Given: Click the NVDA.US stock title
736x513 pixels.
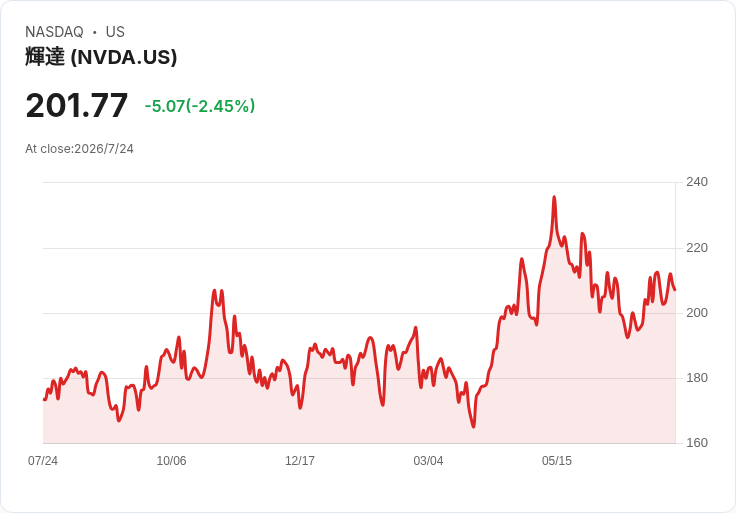Looking at the screenshot, I should (101, 57).
